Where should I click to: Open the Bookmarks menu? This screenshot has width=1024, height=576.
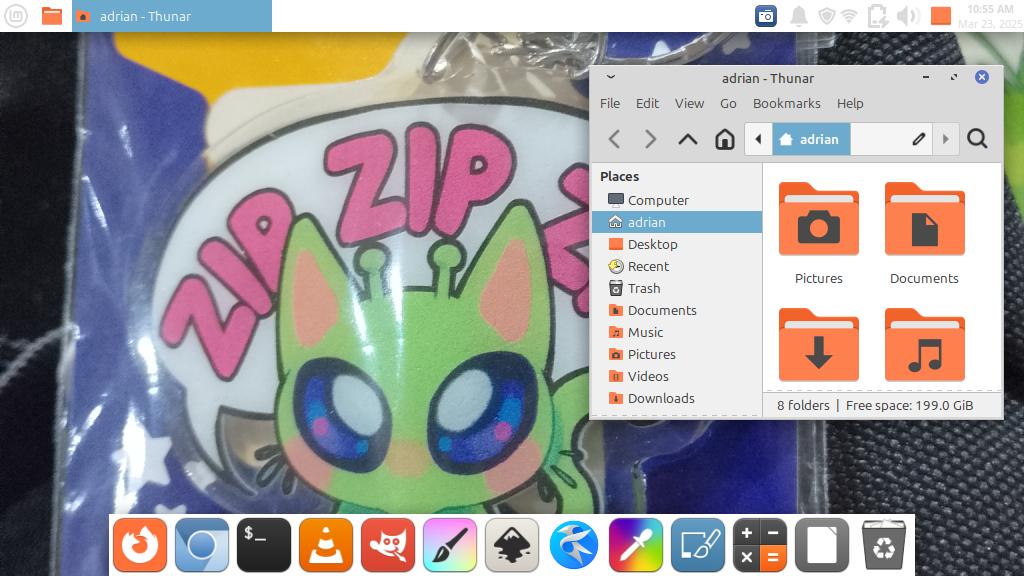click(x=786, y=103)
